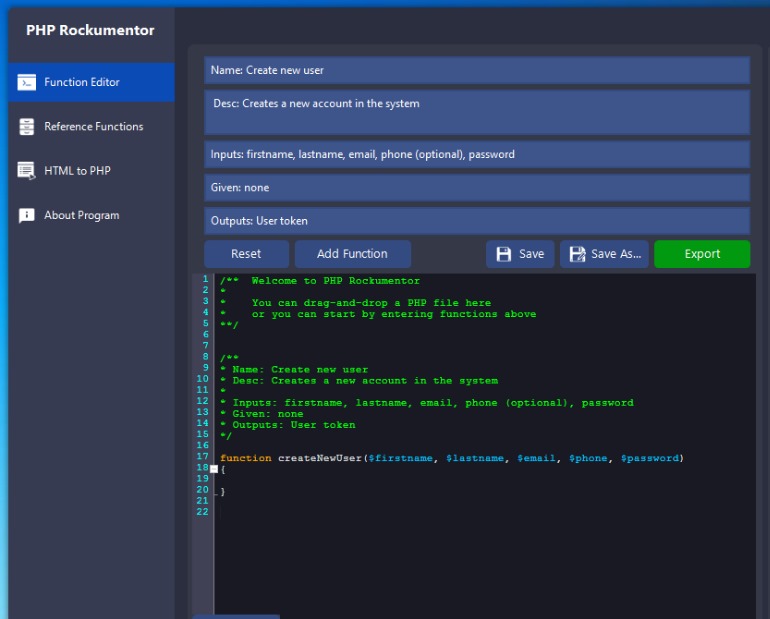This screenshot has height=619, width=770.
Task: Click the Function Editor terminal icon
Action: (x=27, y=82)
